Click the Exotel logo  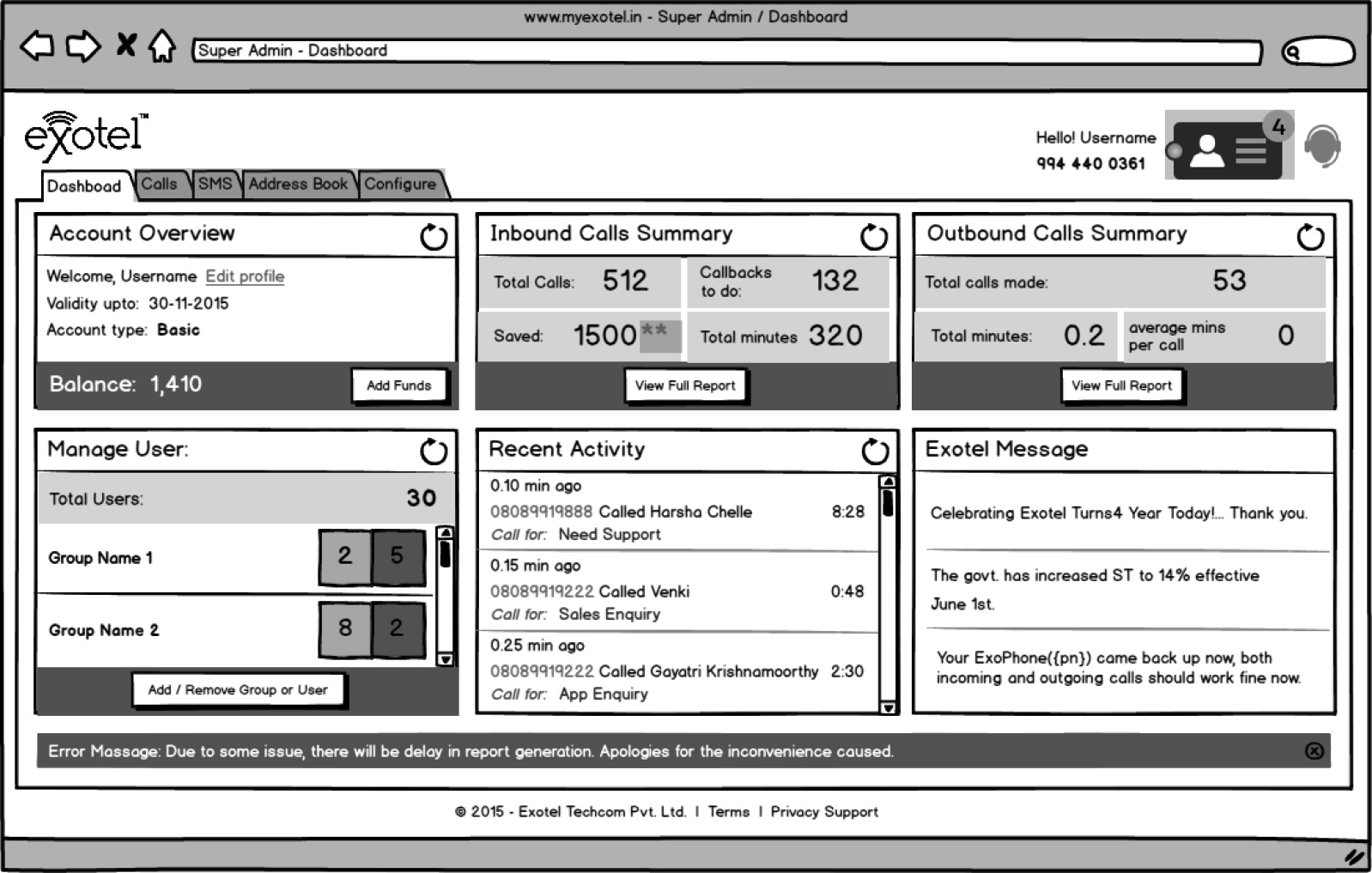(x=85, y=136)
